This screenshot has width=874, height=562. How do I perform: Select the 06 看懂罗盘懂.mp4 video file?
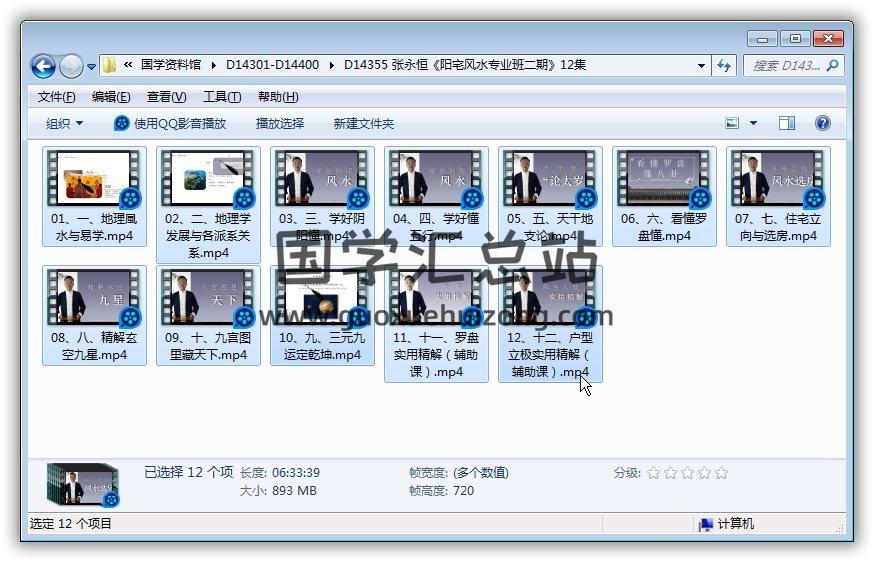tap(664, 197)
